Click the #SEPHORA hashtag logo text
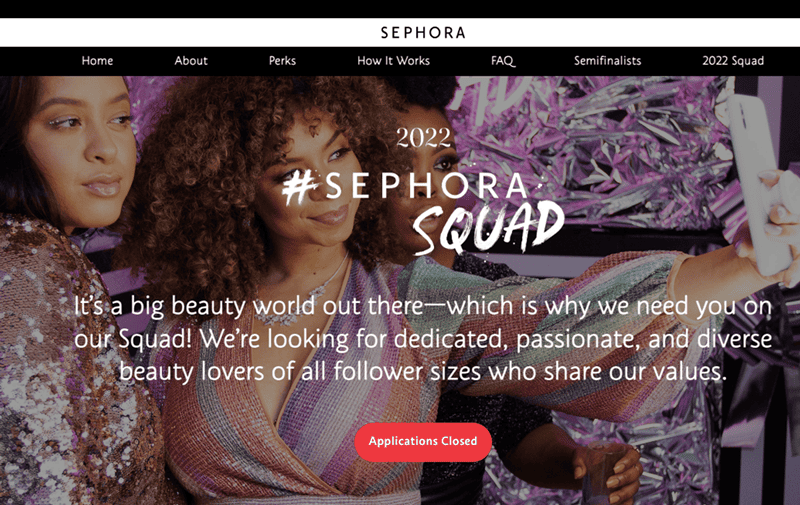Image resolution: width=800 pixels, height=505 pixels. [406, 186]
